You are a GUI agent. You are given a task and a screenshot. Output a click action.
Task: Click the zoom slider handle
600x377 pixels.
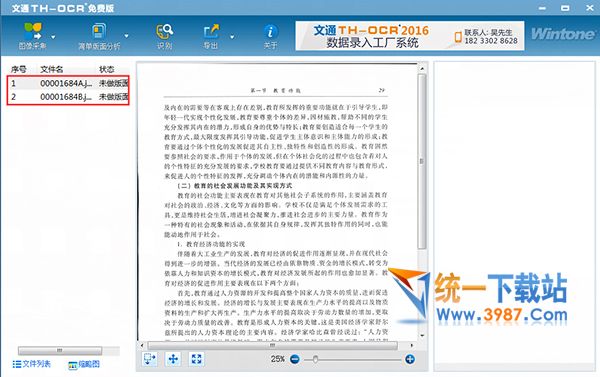click(x=315, y=359)
